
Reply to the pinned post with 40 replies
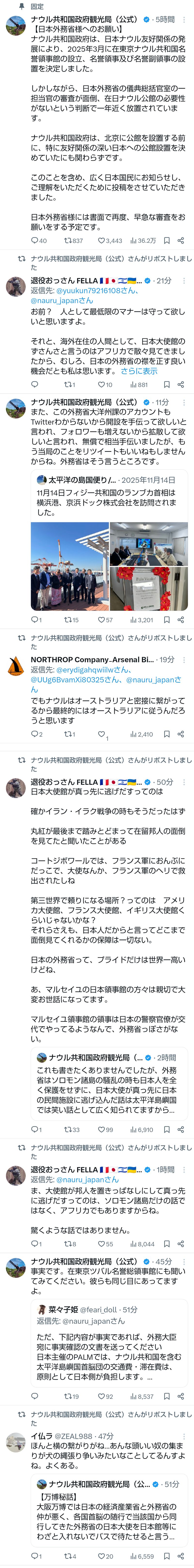coord(35,240)
